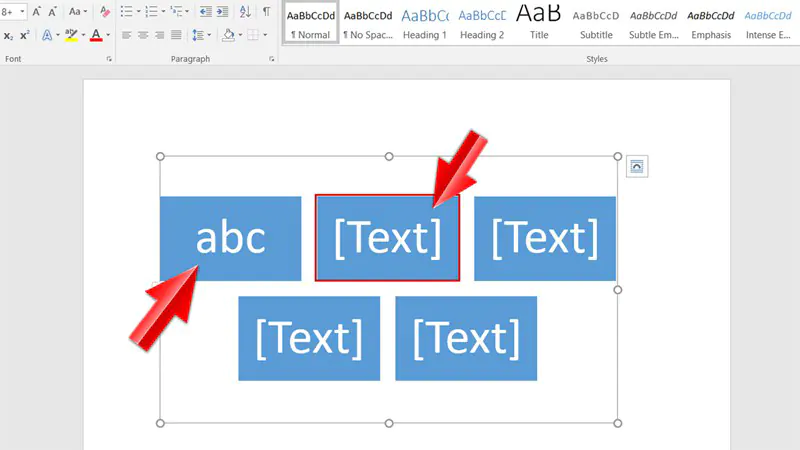Open the Change Case Aa dropdown
800x450 pixels.
[78, 11]
